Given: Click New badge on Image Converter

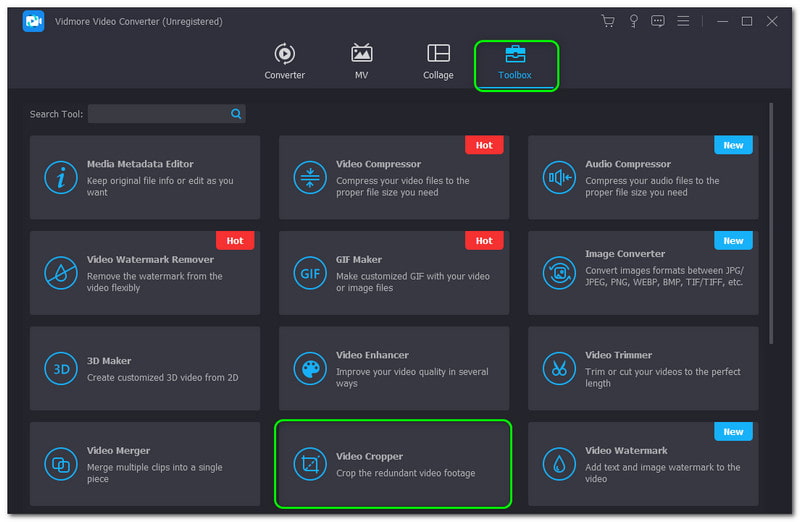Looking at the screenshot, I should pos(733,240).
